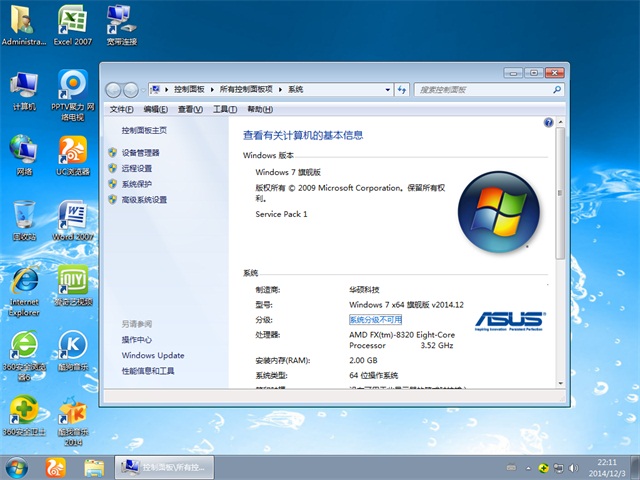Open Excel 2007 desktop shortcut
Viewport: 640px width, 480px height.
pyautogui.click(x=71, y=22)
